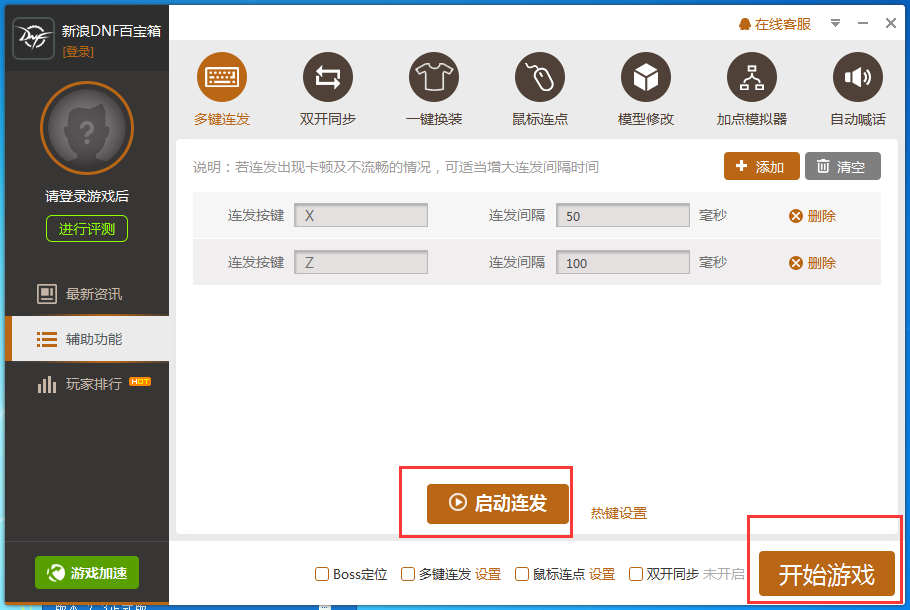Click the 连发间隔 field containing 100
Screen dimensions: 910x610
623,262
